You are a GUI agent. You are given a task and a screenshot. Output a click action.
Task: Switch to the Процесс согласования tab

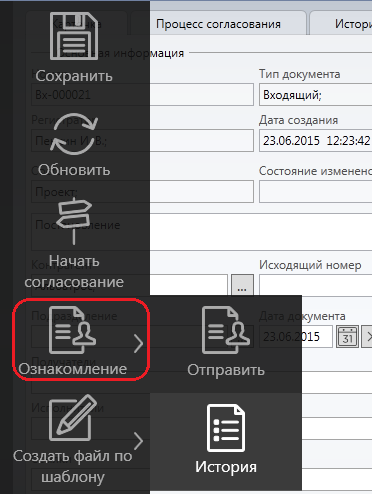click(218, 24)
